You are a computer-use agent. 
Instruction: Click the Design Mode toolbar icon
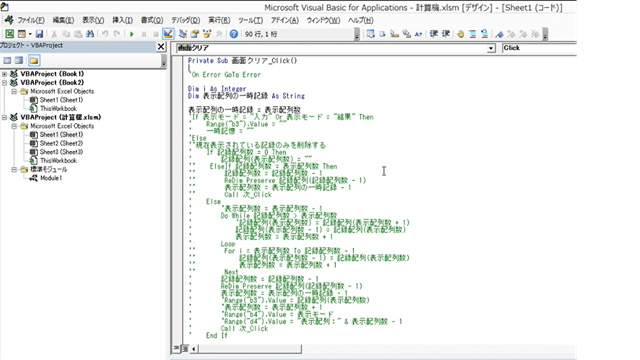(x=168, y=34)
